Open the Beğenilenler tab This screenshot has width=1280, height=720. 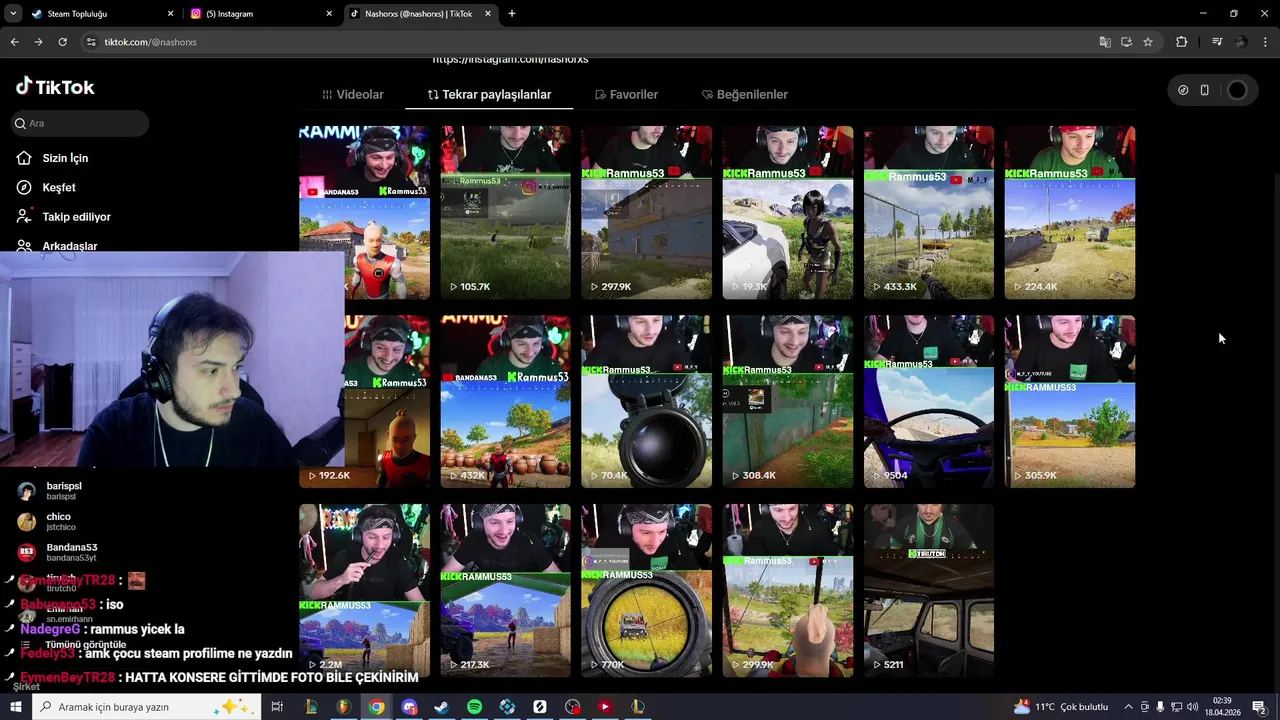tap(745, 94)
